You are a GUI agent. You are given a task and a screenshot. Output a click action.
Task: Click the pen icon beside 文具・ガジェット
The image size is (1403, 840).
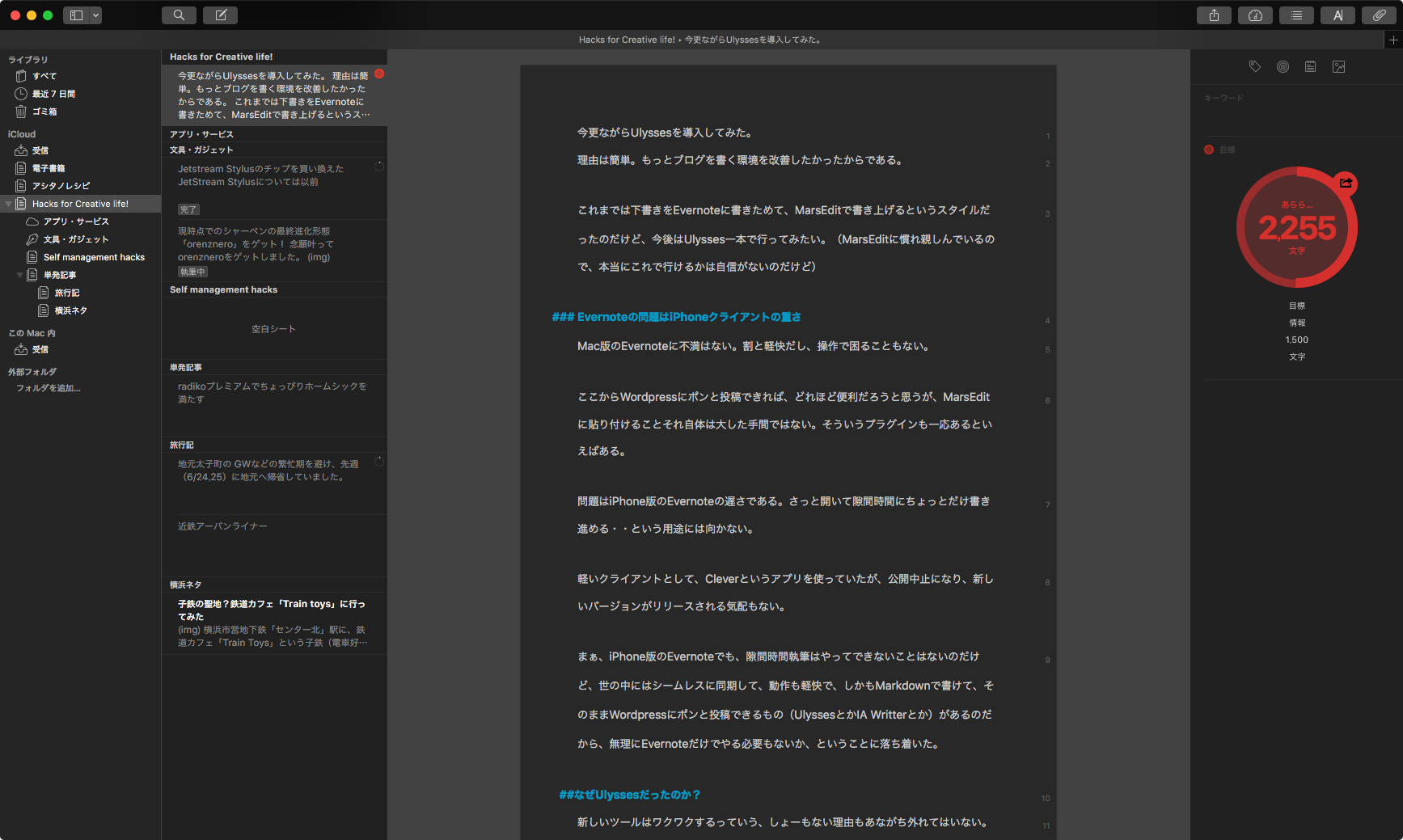pos(32,239)
